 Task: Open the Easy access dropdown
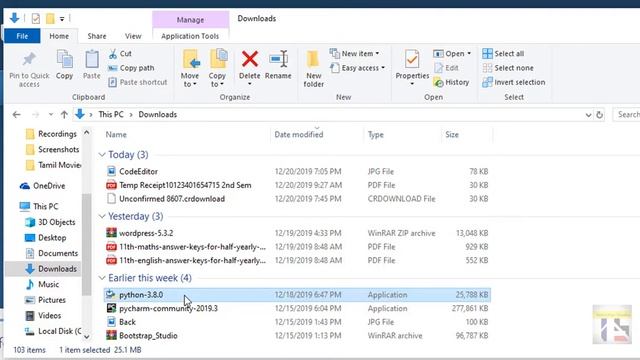point(357,68)
